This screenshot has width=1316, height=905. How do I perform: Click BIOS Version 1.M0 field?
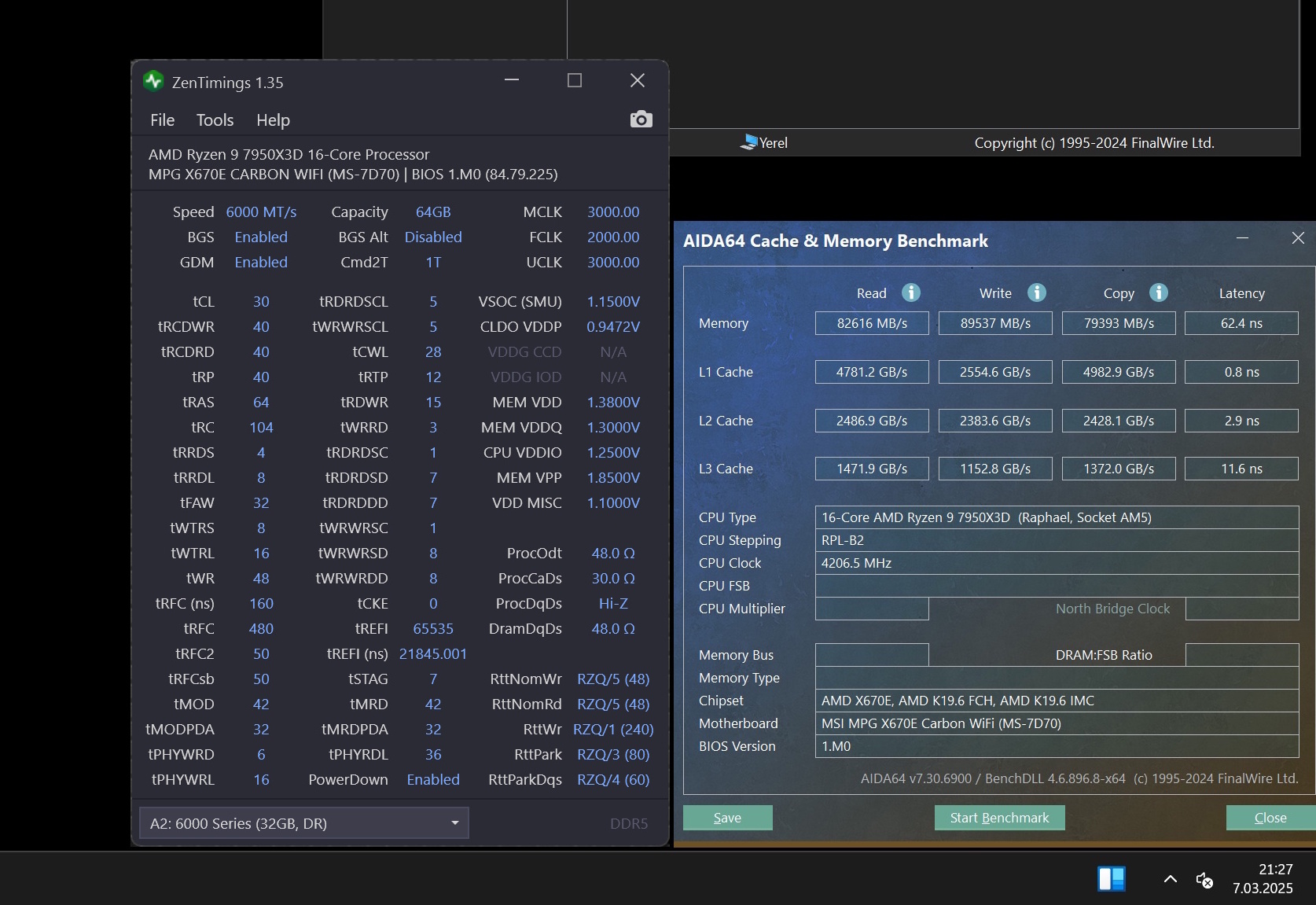1057,746
